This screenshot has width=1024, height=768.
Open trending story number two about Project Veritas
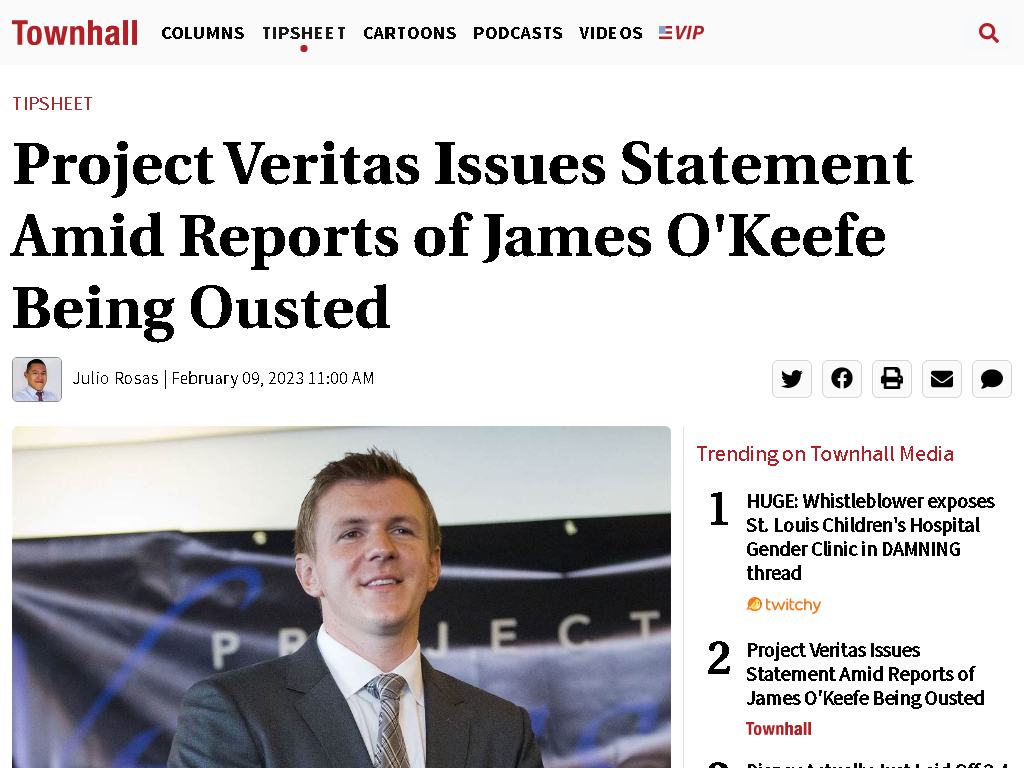coord(865,674)
